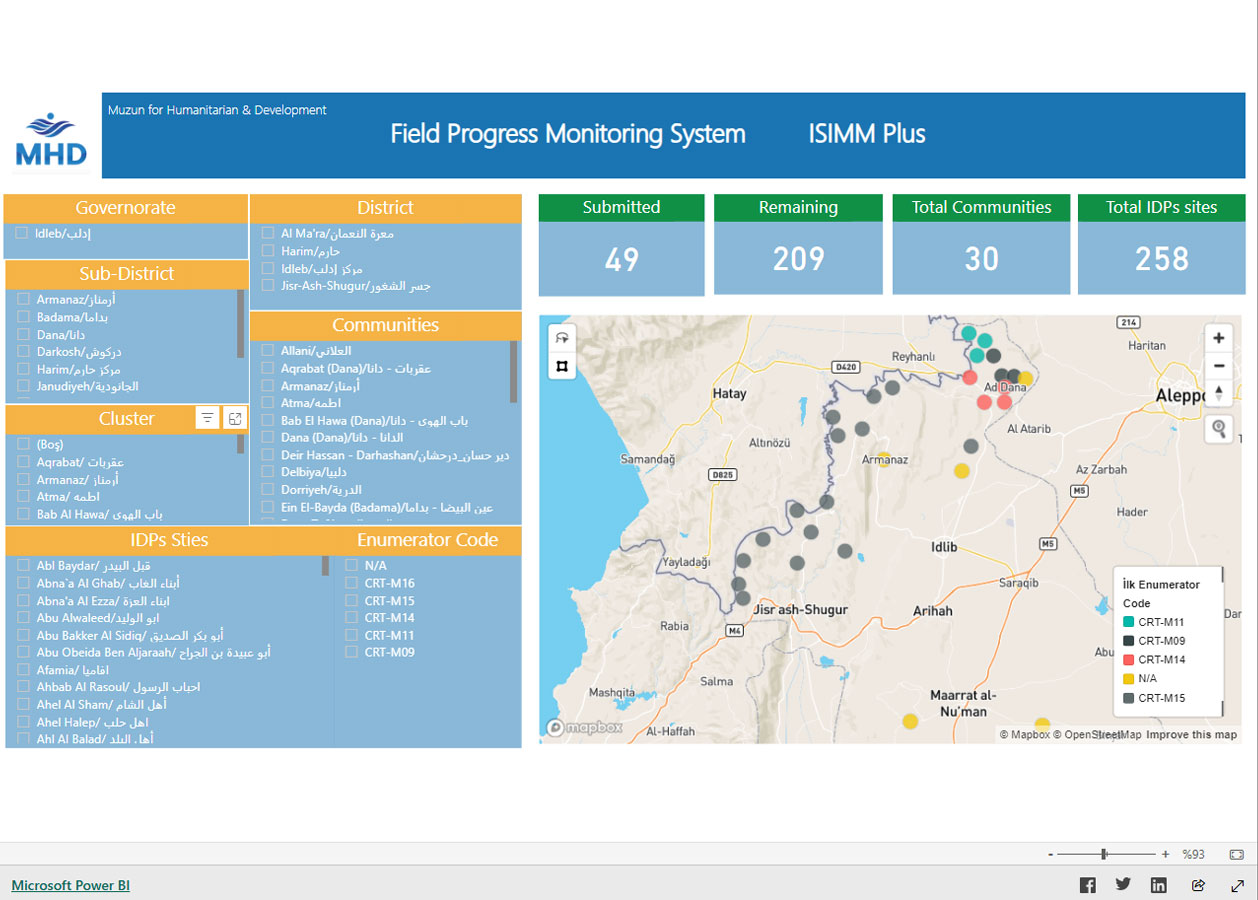1258x900 pixels.
Task: Click the map search magnifier icon
Action: tap(1219, 429)
